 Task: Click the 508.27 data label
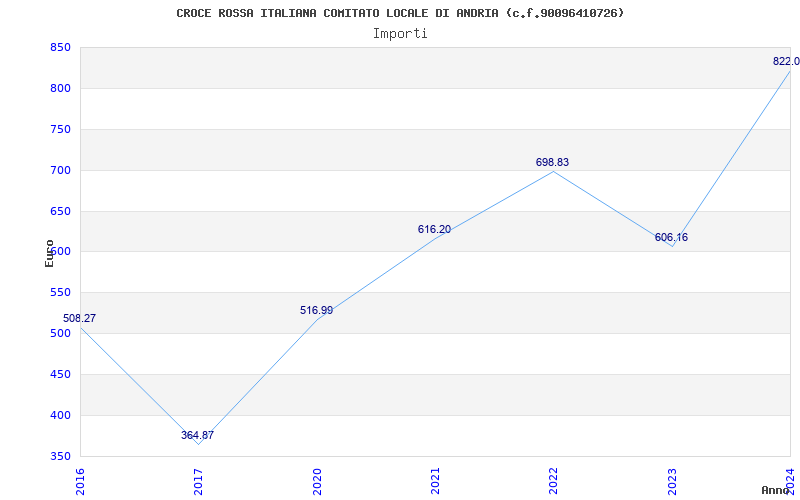(79, 318)
